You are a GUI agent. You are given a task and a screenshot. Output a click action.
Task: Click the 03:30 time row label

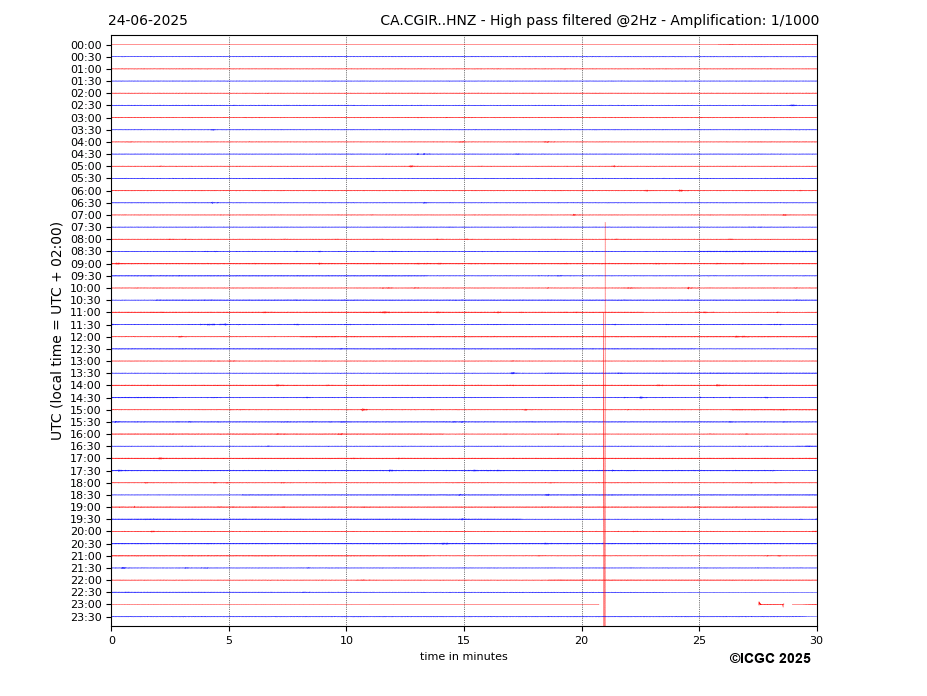tap(86, 130)
